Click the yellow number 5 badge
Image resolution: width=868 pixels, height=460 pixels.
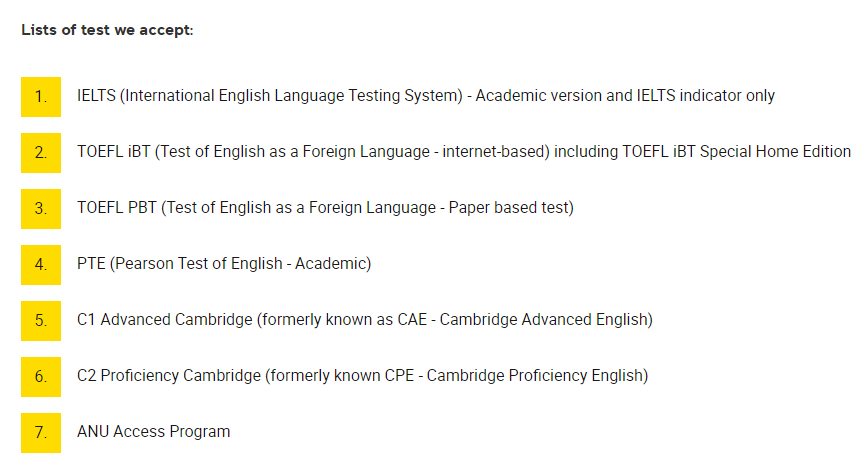[x=41, y=321]
